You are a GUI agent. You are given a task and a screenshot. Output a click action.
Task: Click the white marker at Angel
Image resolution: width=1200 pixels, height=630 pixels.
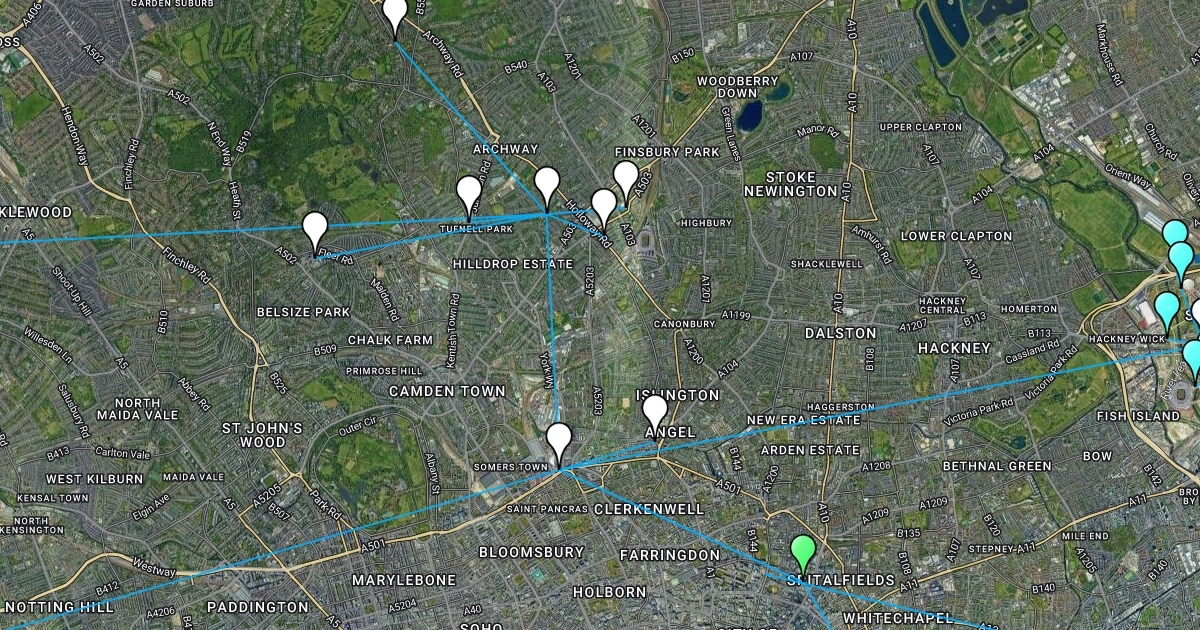pyautogui.click(x=655, y=415)
